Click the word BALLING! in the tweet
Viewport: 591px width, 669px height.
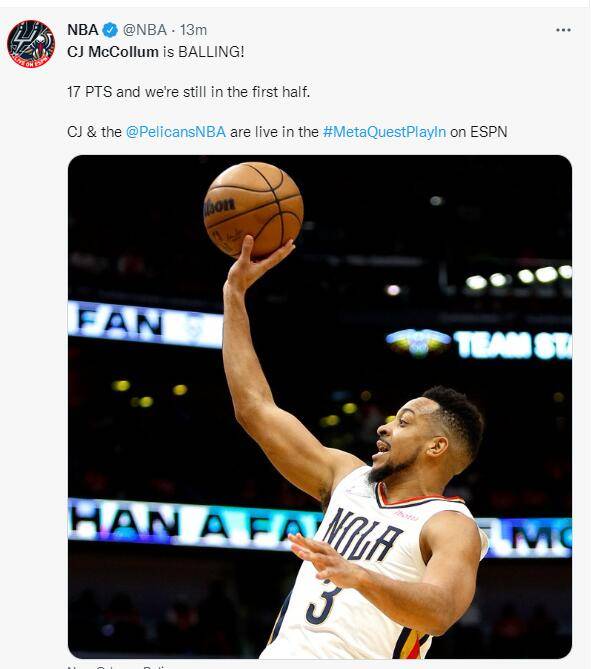click(211, 52)
